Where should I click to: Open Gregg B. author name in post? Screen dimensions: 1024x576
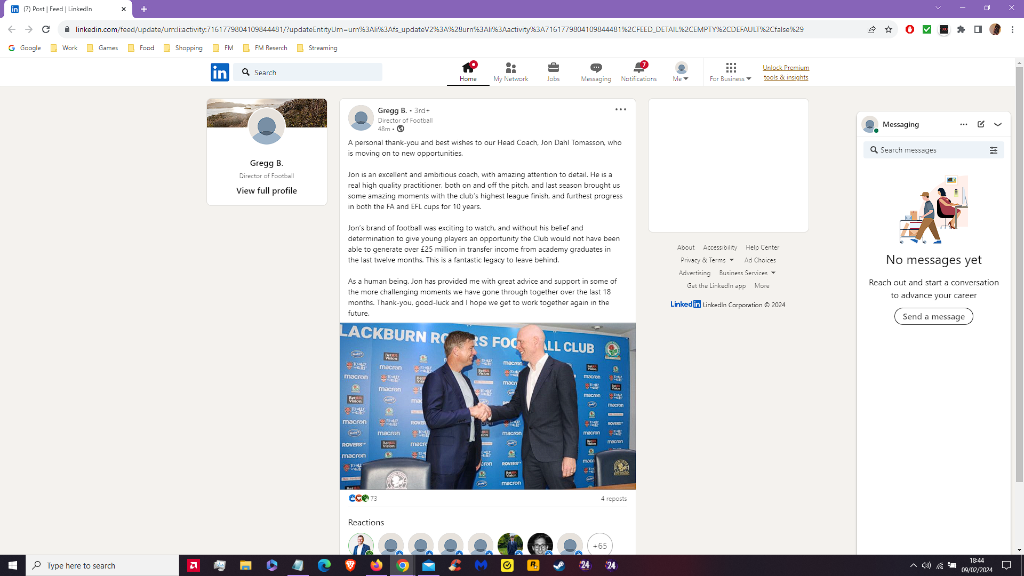coord(392,110)
